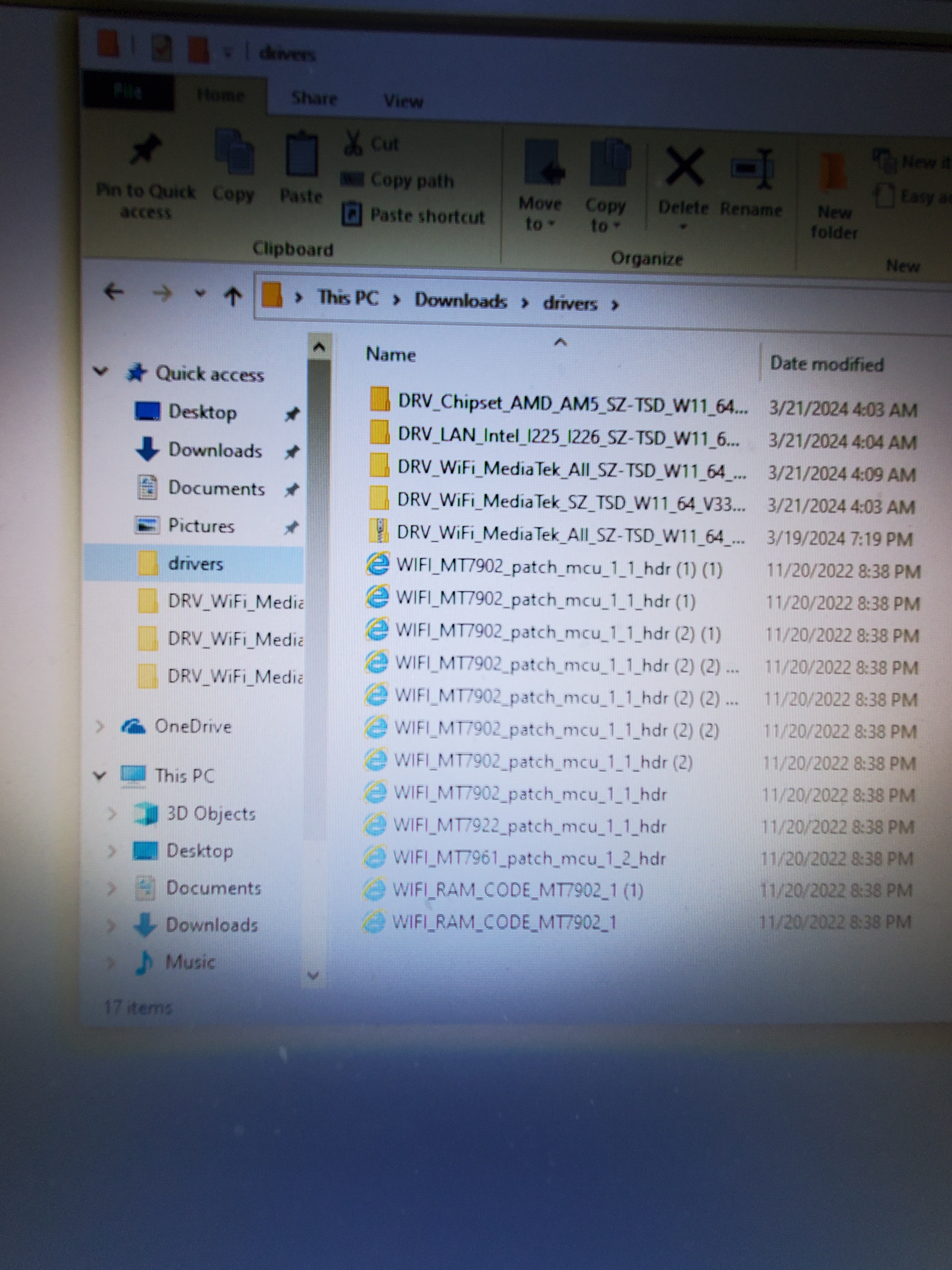Open the Move to dropdown
Screen dimensions: 952x1270
pos(540,214)
